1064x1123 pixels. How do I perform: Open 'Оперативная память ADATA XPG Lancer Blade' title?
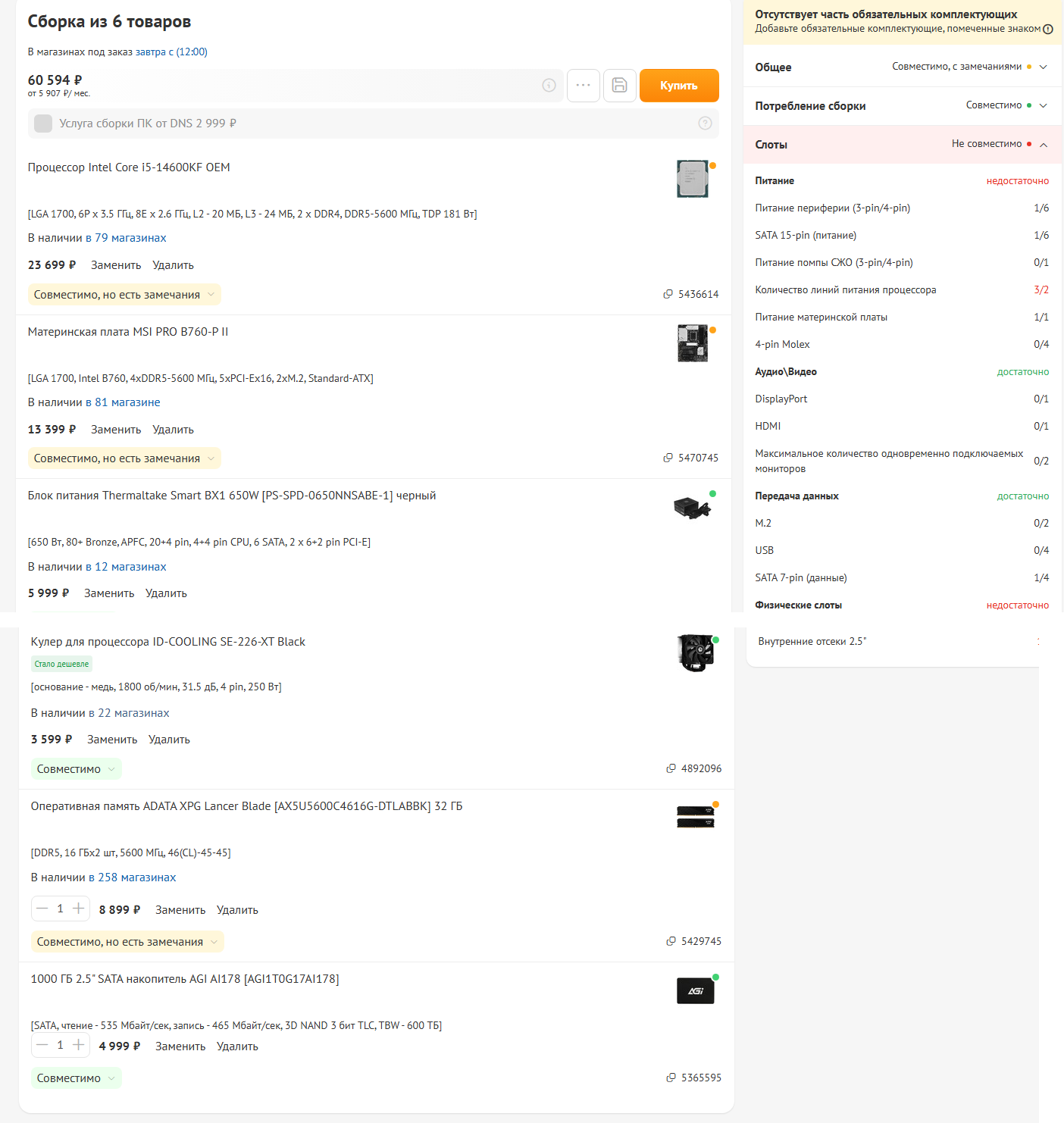246,806
